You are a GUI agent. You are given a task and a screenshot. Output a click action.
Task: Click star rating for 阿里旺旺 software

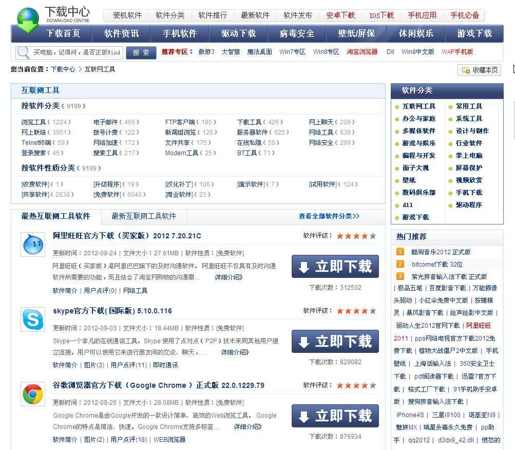pos(356,236)
